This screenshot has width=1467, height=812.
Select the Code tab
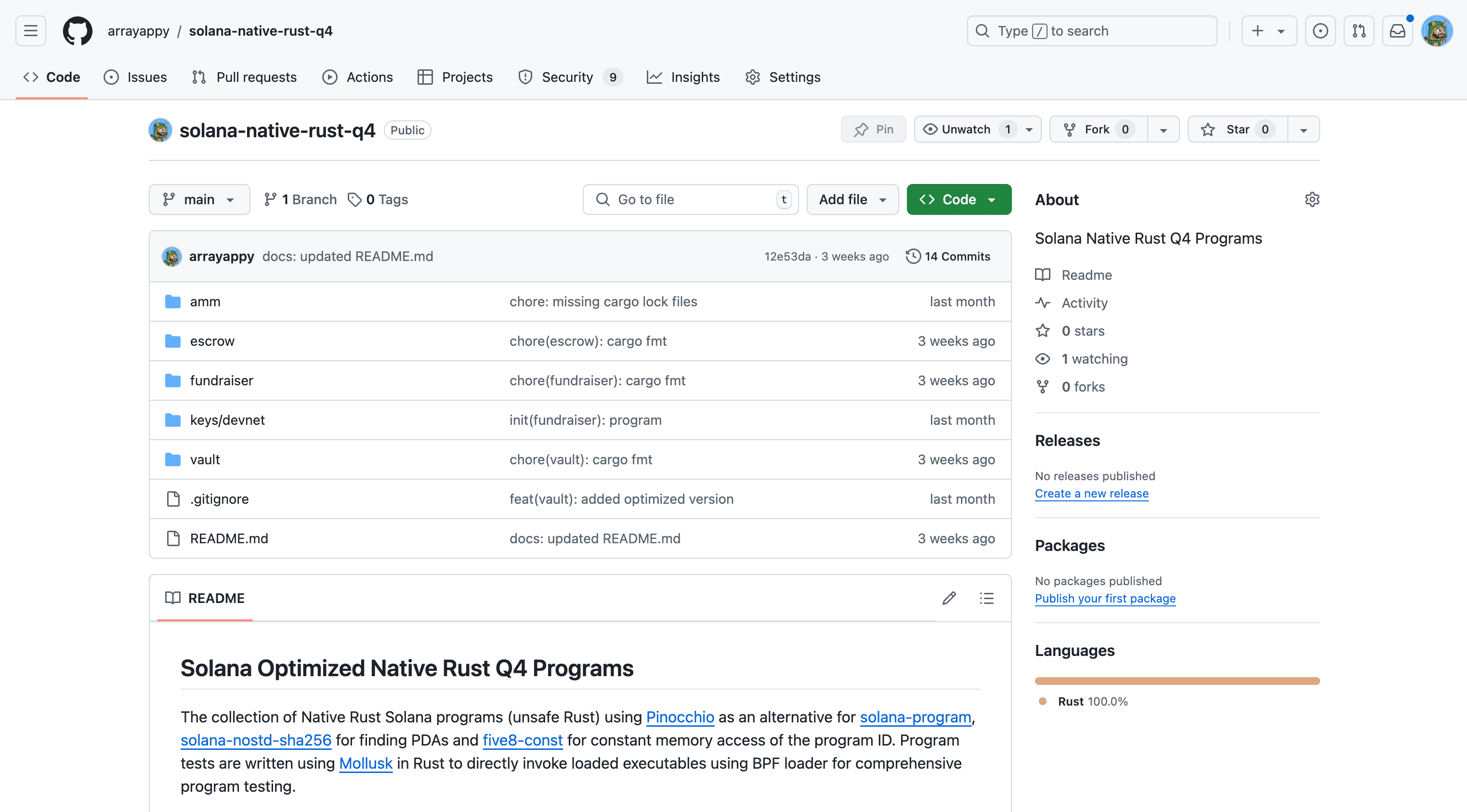pyautogui.click(x=52, y=77)
